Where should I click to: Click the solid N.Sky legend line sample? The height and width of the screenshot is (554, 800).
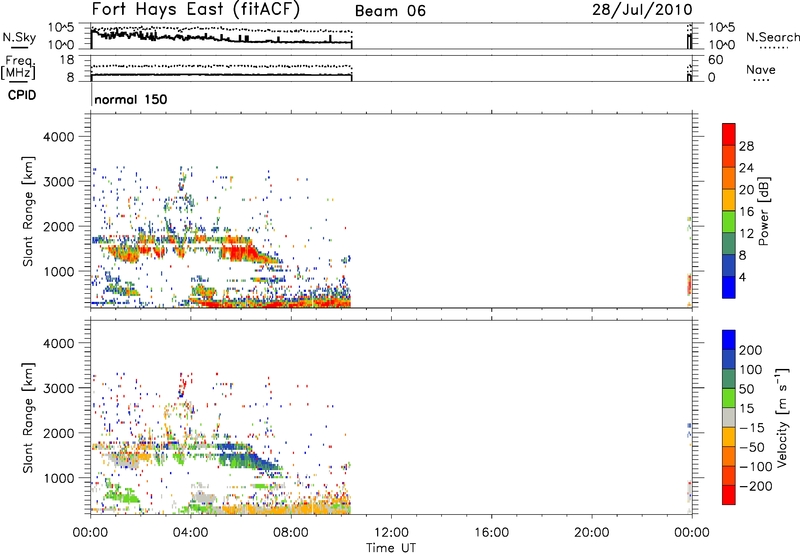click(x=19, y=48)
